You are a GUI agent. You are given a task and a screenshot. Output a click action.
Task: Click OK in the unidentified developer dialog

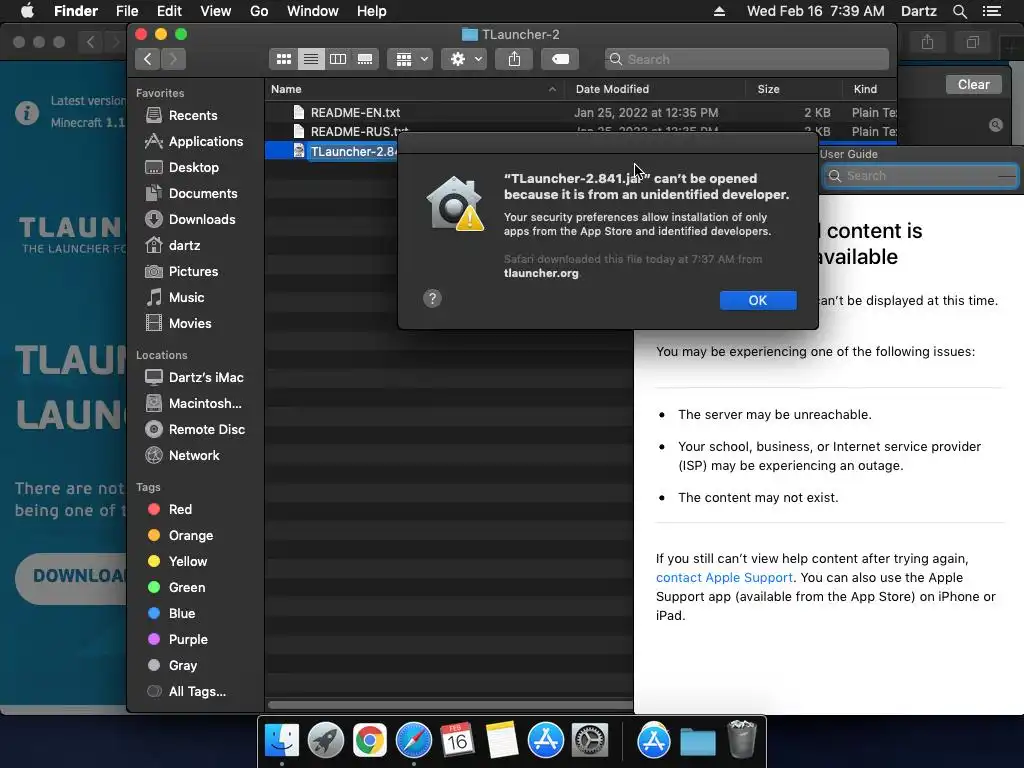point(758,300)
